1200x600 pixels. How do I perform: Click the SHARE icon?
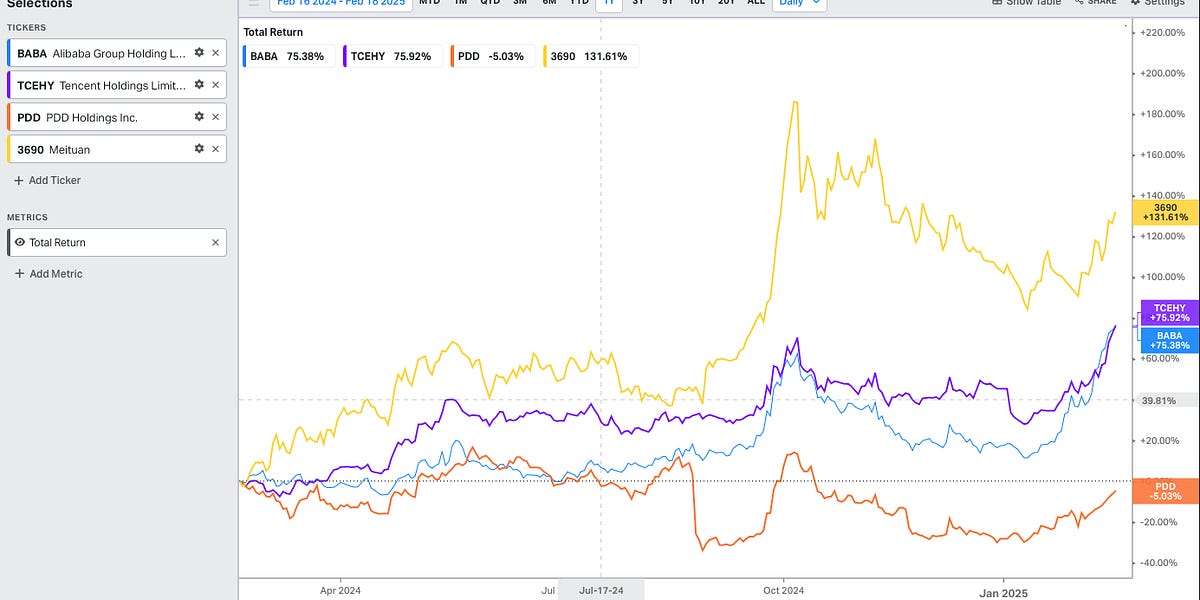click(1081, 3)
